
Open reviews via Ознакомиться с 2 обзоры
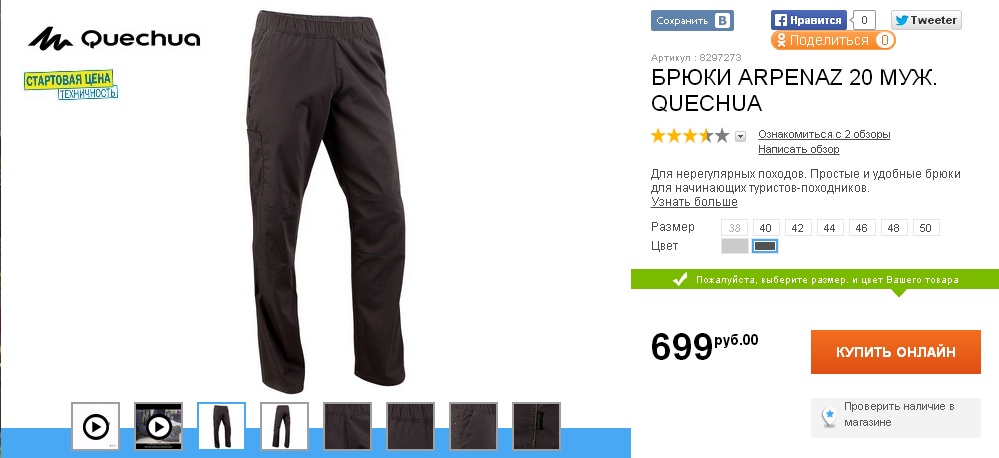824,134
